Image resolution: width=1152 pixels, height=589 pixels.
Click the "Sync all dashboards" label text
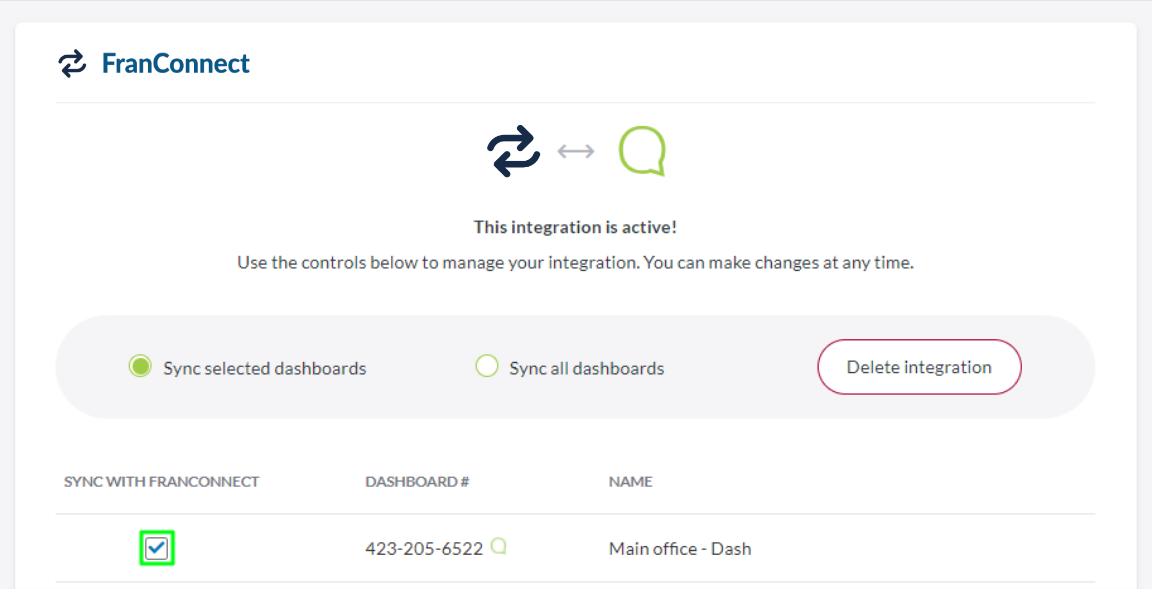tap(587, 368)
